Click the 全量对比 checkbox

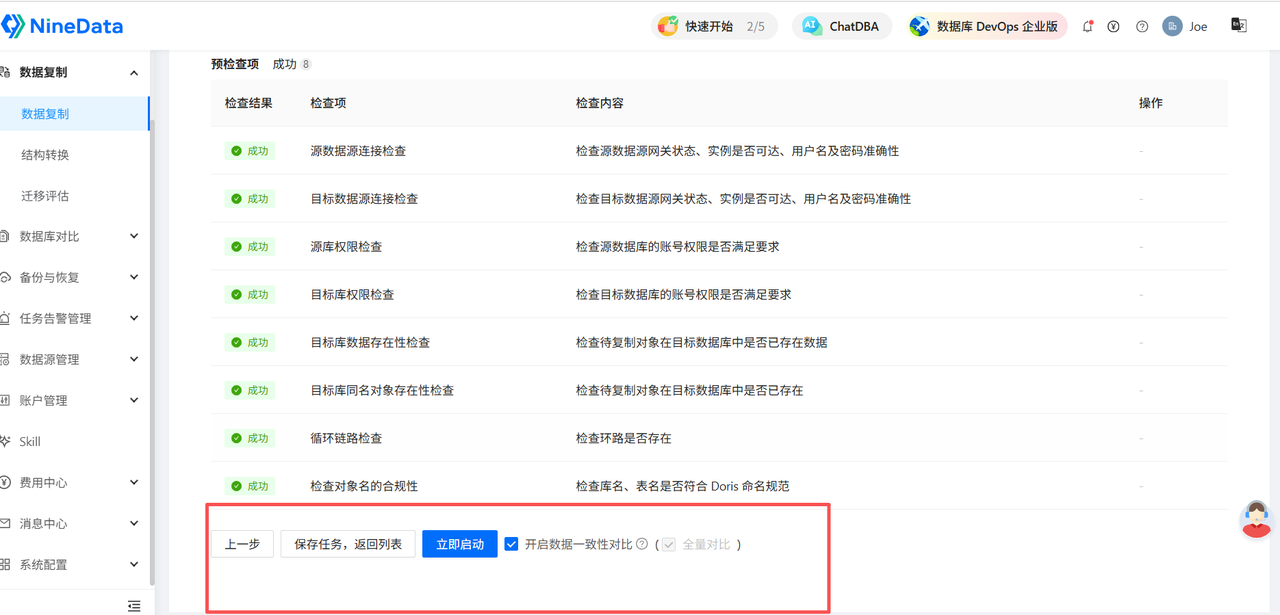pos(669,544)
